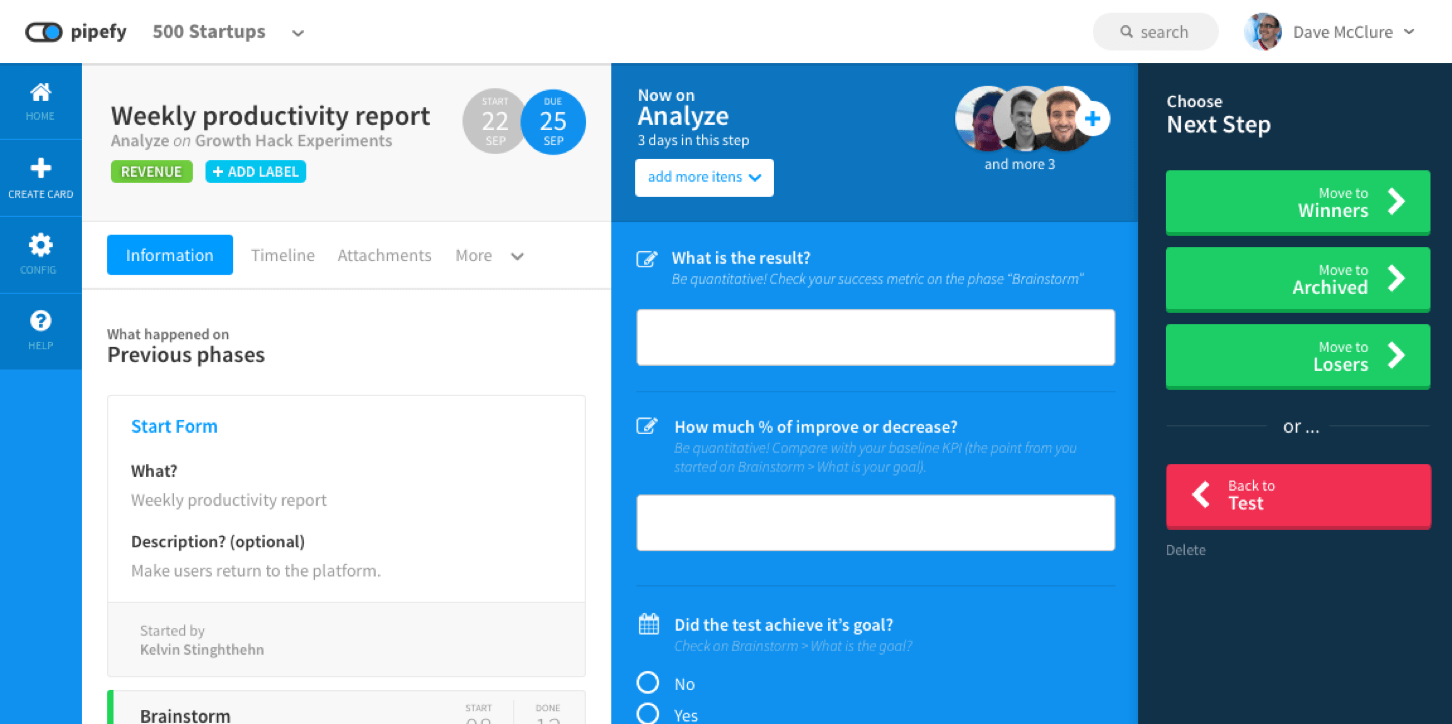Click the Delete link
1452x724 pixels.
[x=1186, y=550]
